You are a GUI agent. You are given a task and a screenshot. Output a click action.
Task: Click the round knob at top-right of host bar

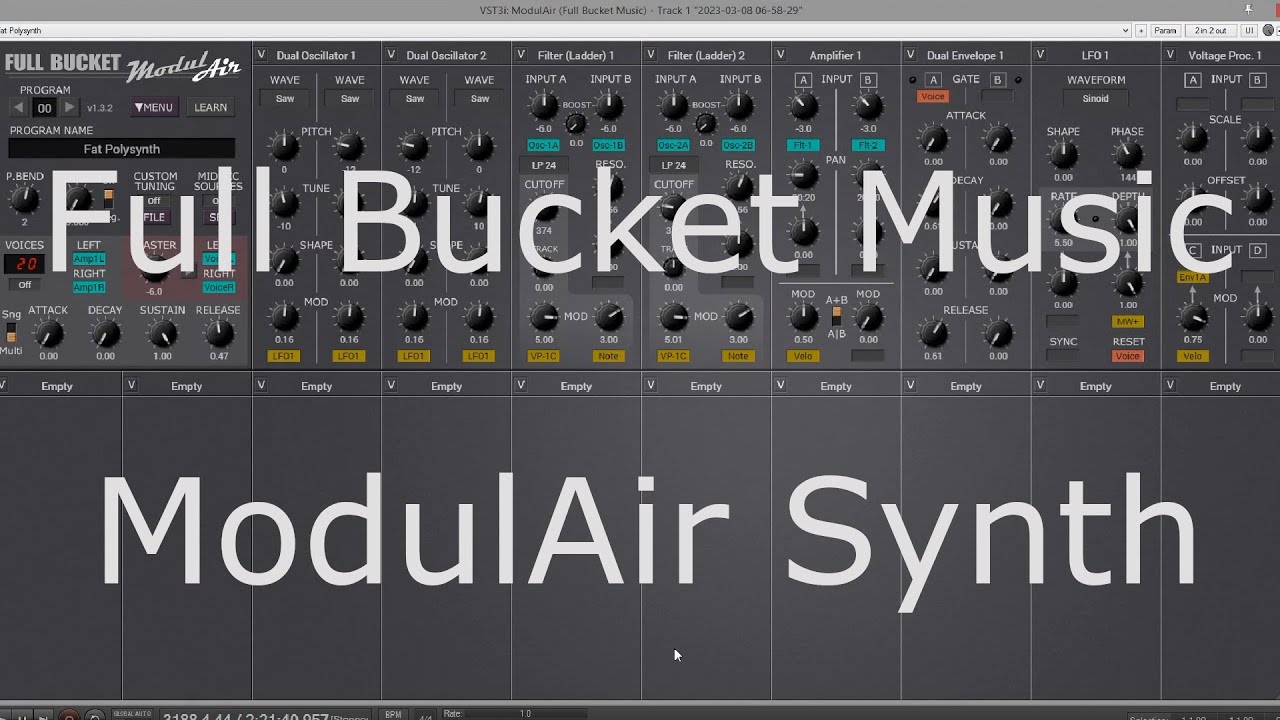coord(1269,31)
